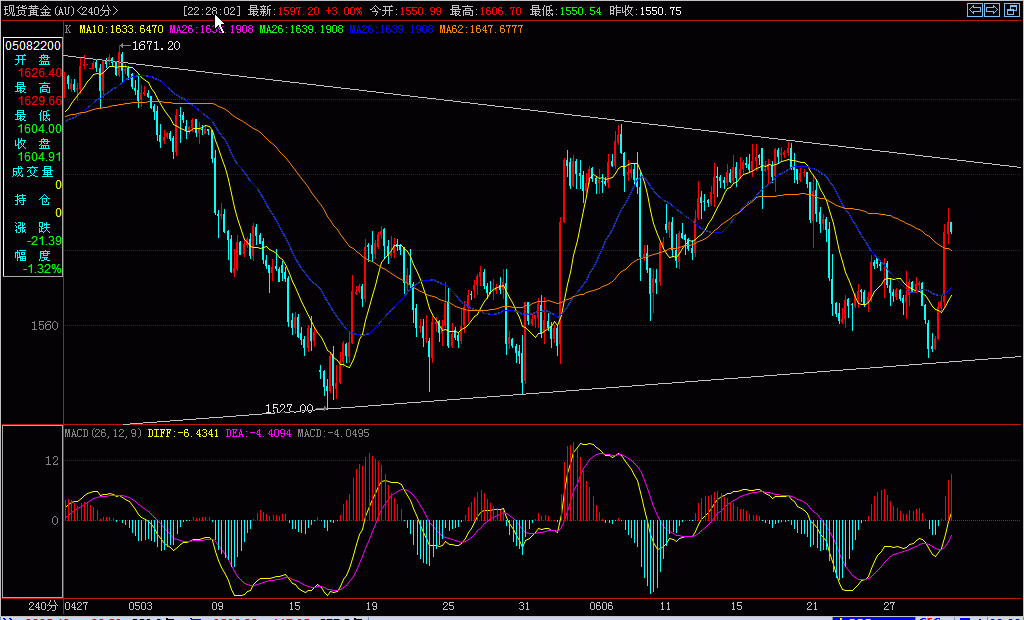Click the 11 date on time axis
This screenshot has height=620, width=1024.
pyautogui.click(x=665, y=605)
